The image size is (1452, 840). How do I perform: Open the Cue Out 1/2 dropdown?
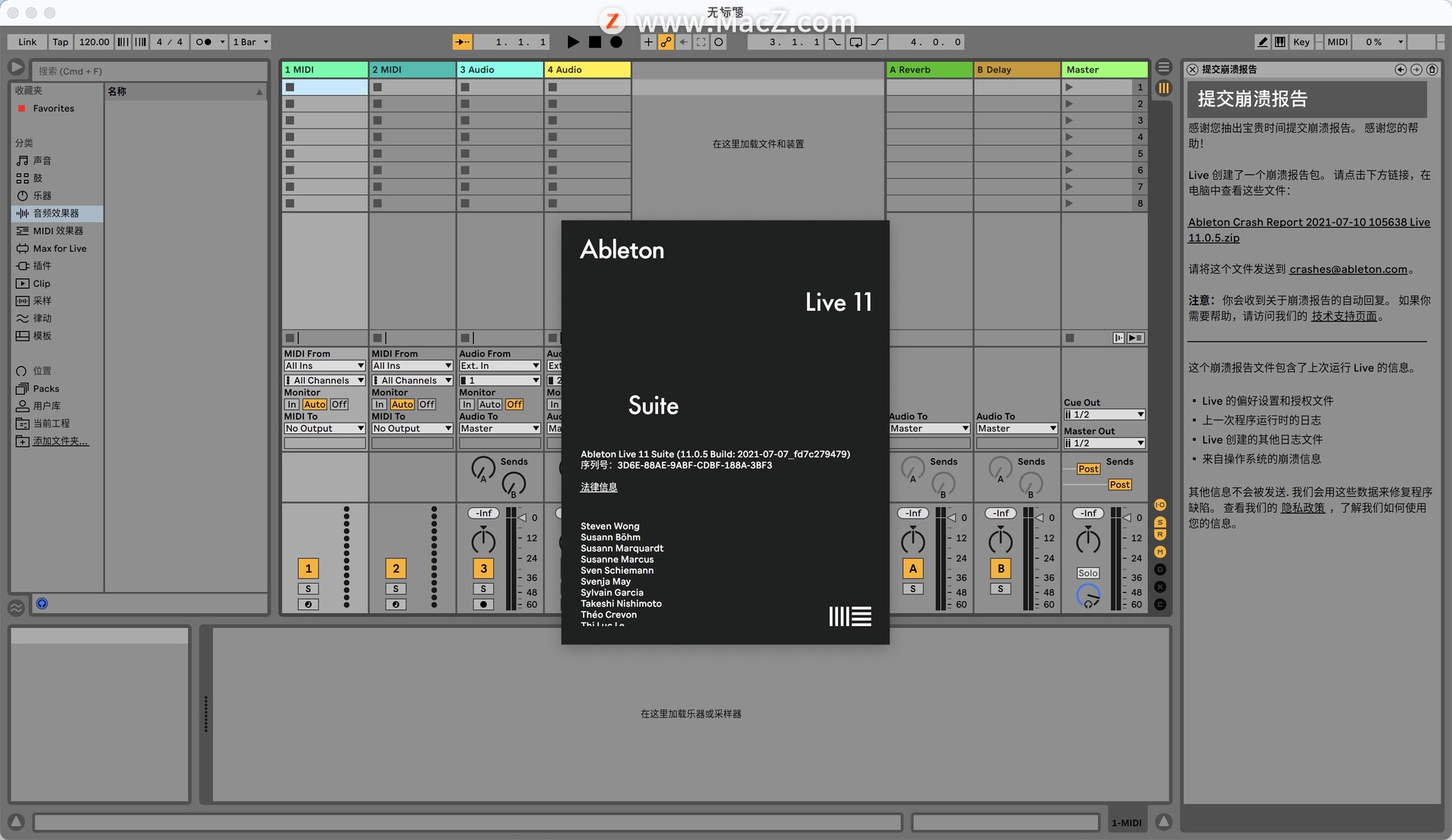(x=1104, y=414)
